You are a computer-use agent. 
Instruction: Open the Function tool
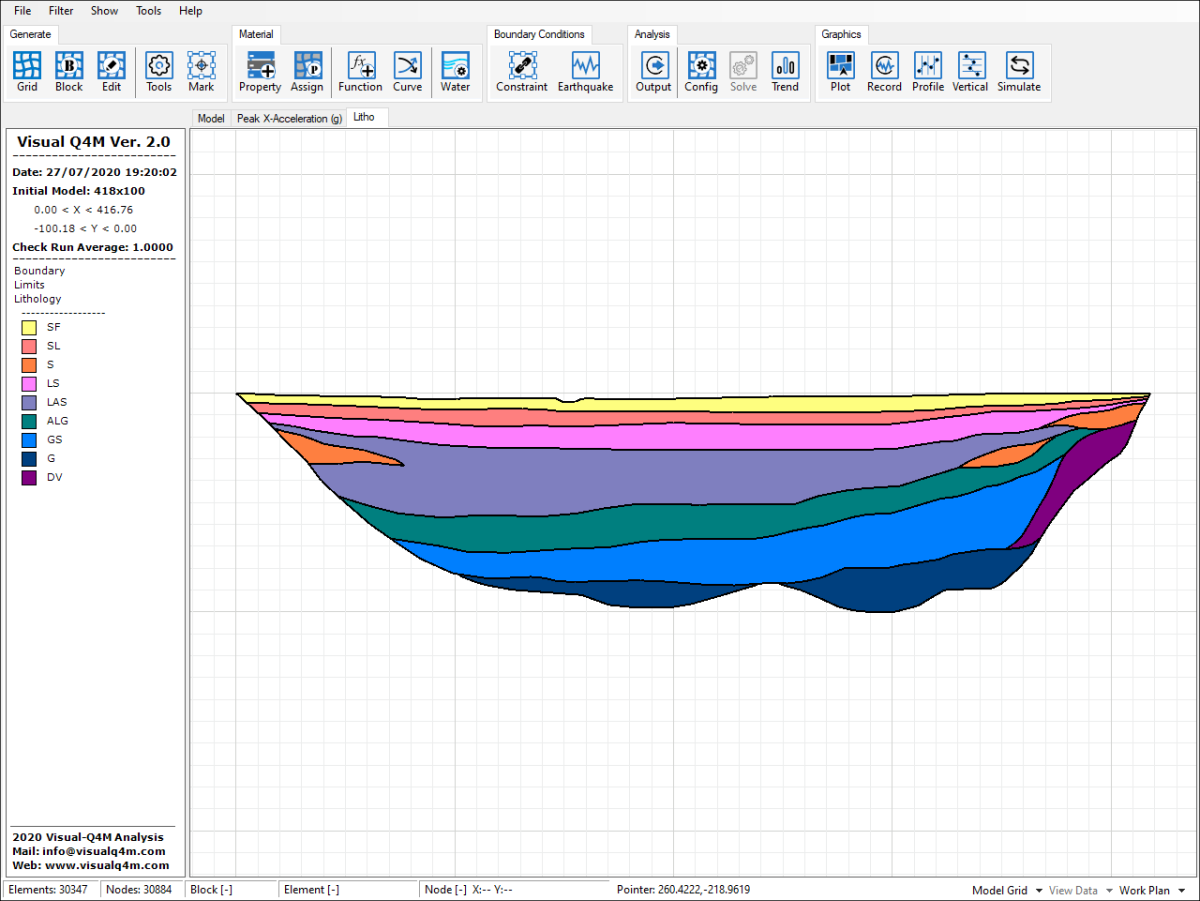(360, 72)
